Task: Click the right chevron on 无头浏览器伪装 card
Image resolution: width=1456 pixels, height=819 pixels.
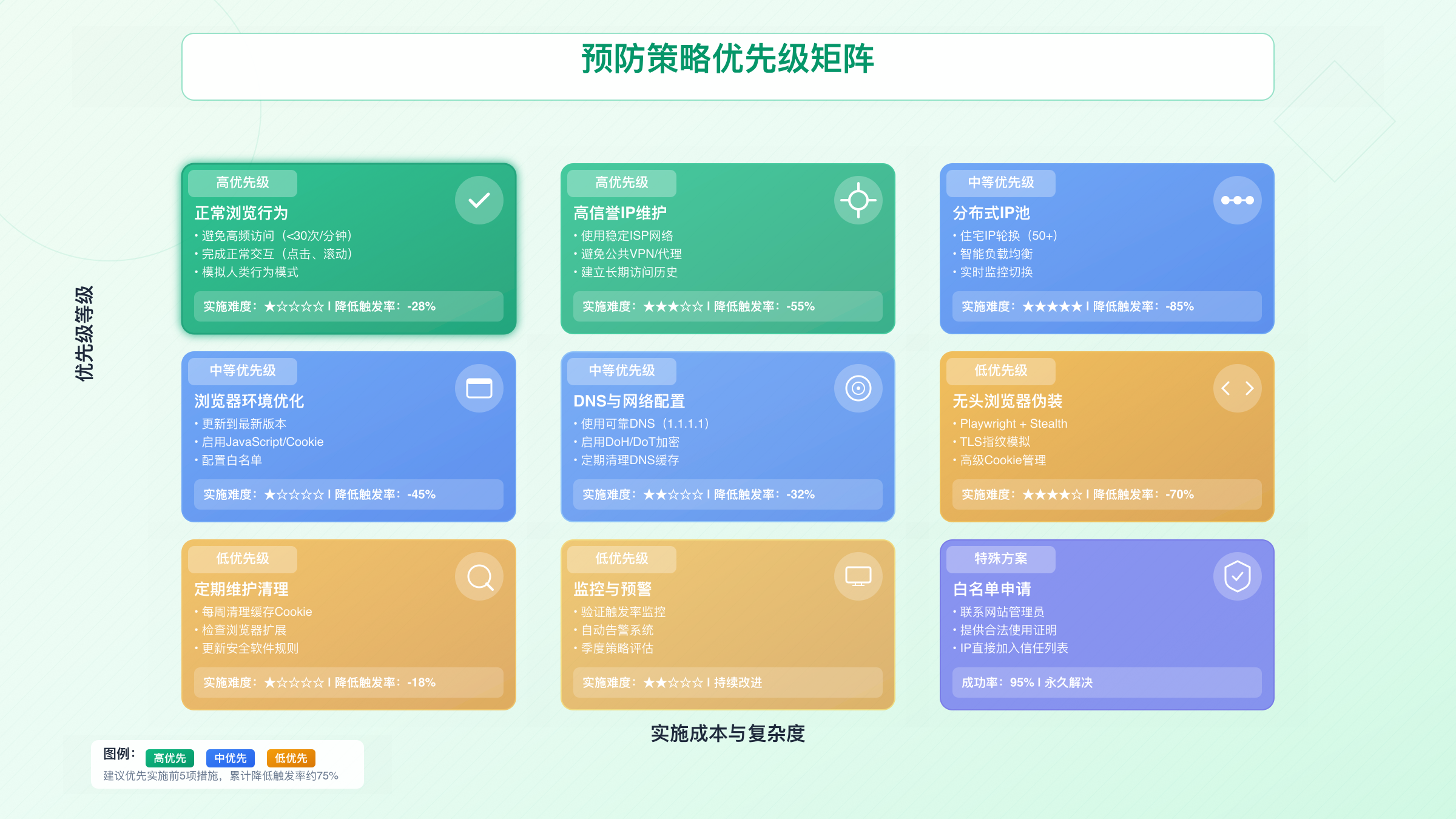Action: (x=1249, y=388)
